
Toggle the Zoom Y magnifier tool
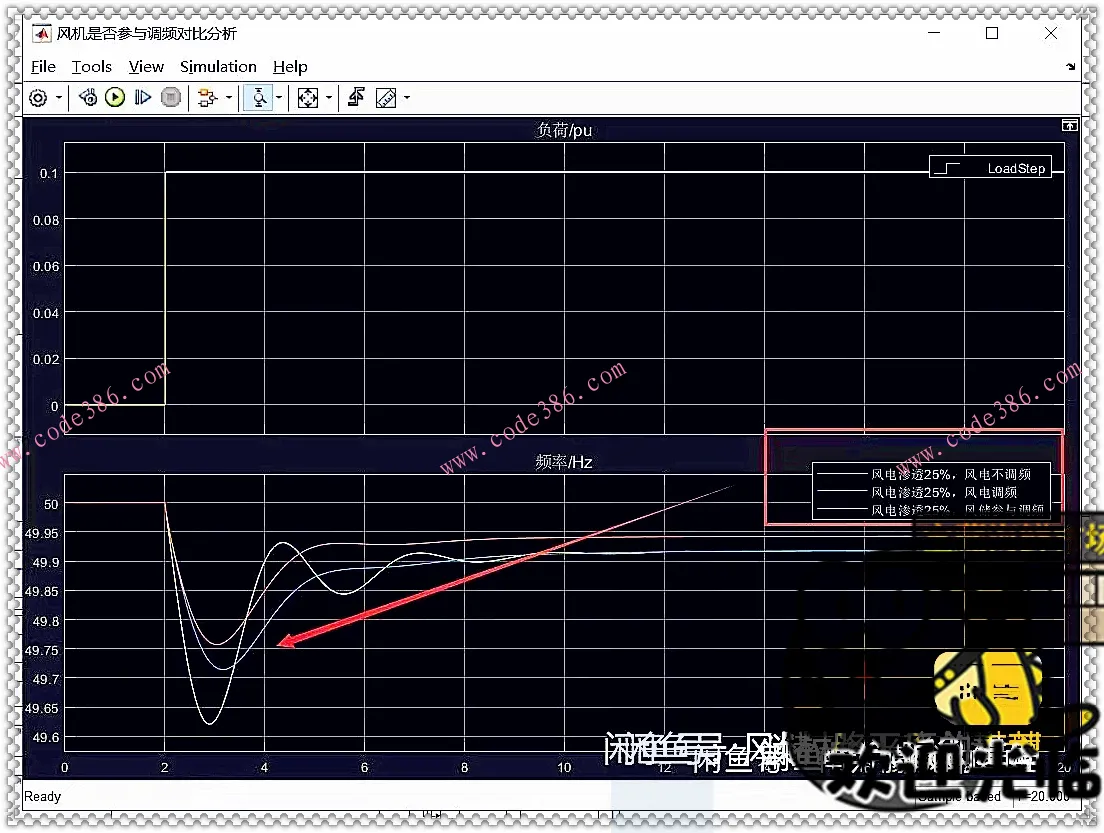click(x=259, y=98)
